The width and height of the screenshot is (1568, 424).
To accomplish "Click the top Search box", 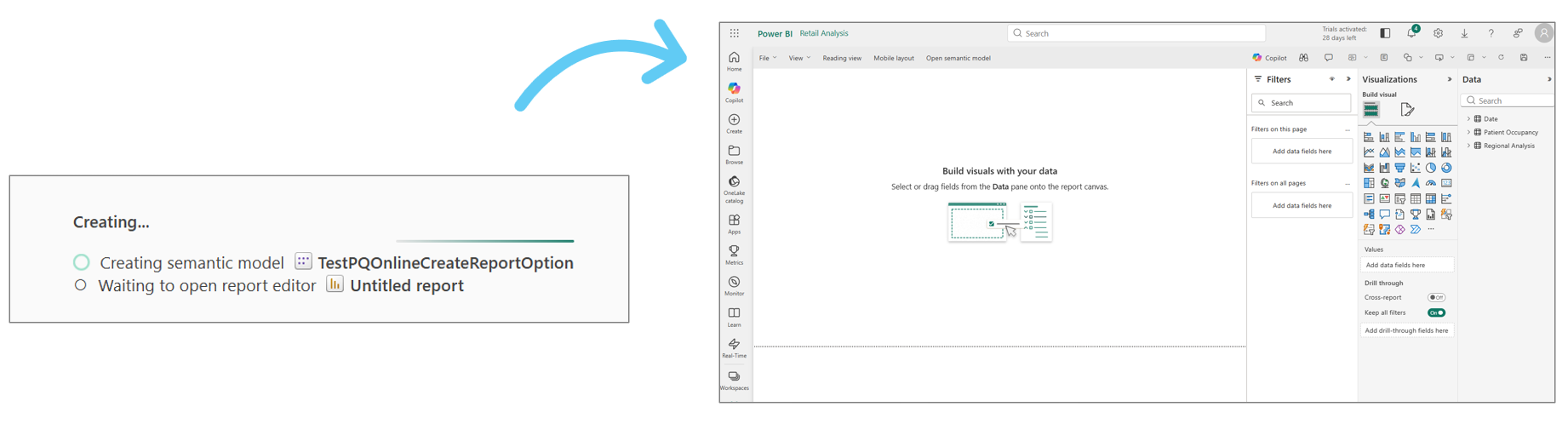I will tap(1136, 33).
